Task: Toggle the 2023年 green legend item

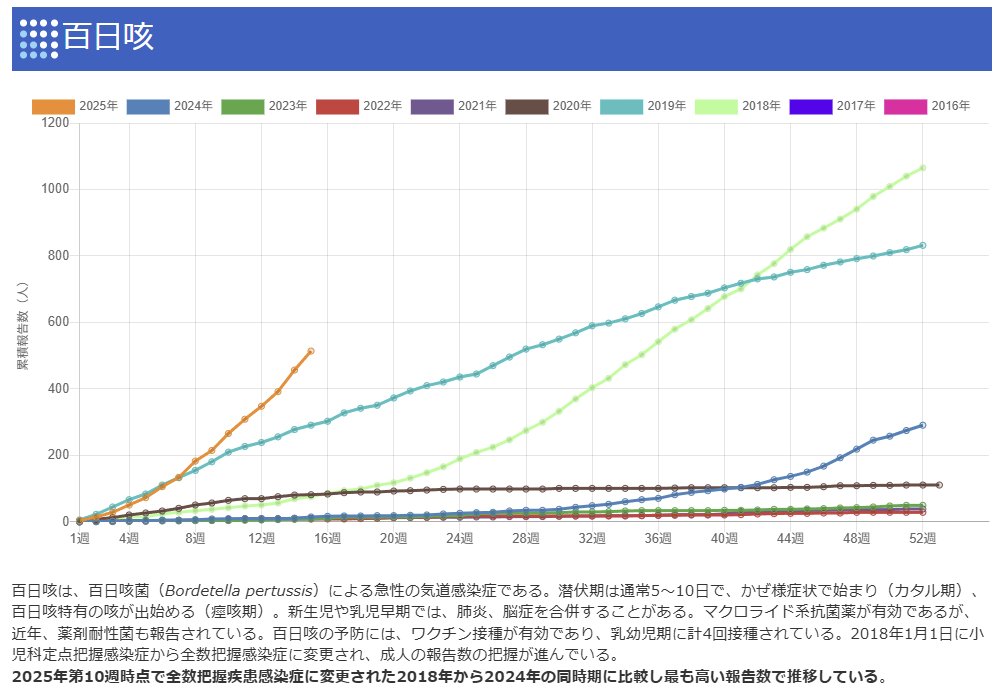Action: [243, 106]
